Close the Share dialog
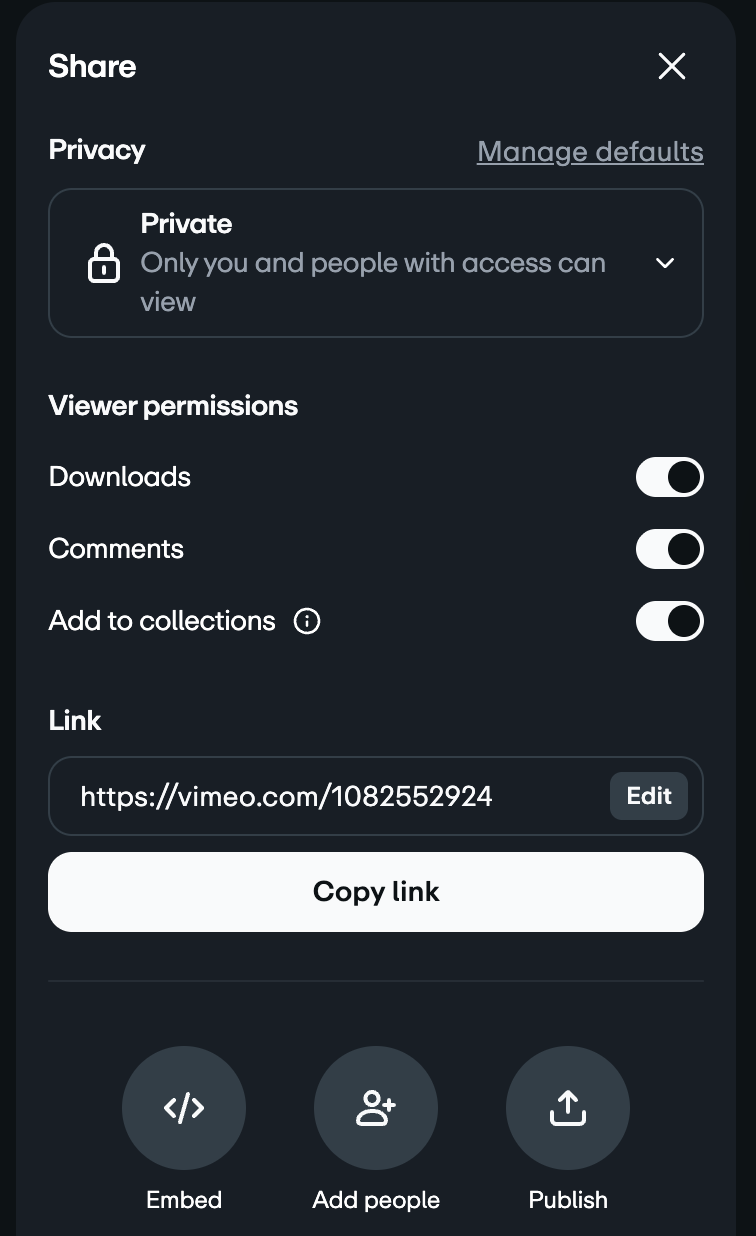 click(672, 66)
